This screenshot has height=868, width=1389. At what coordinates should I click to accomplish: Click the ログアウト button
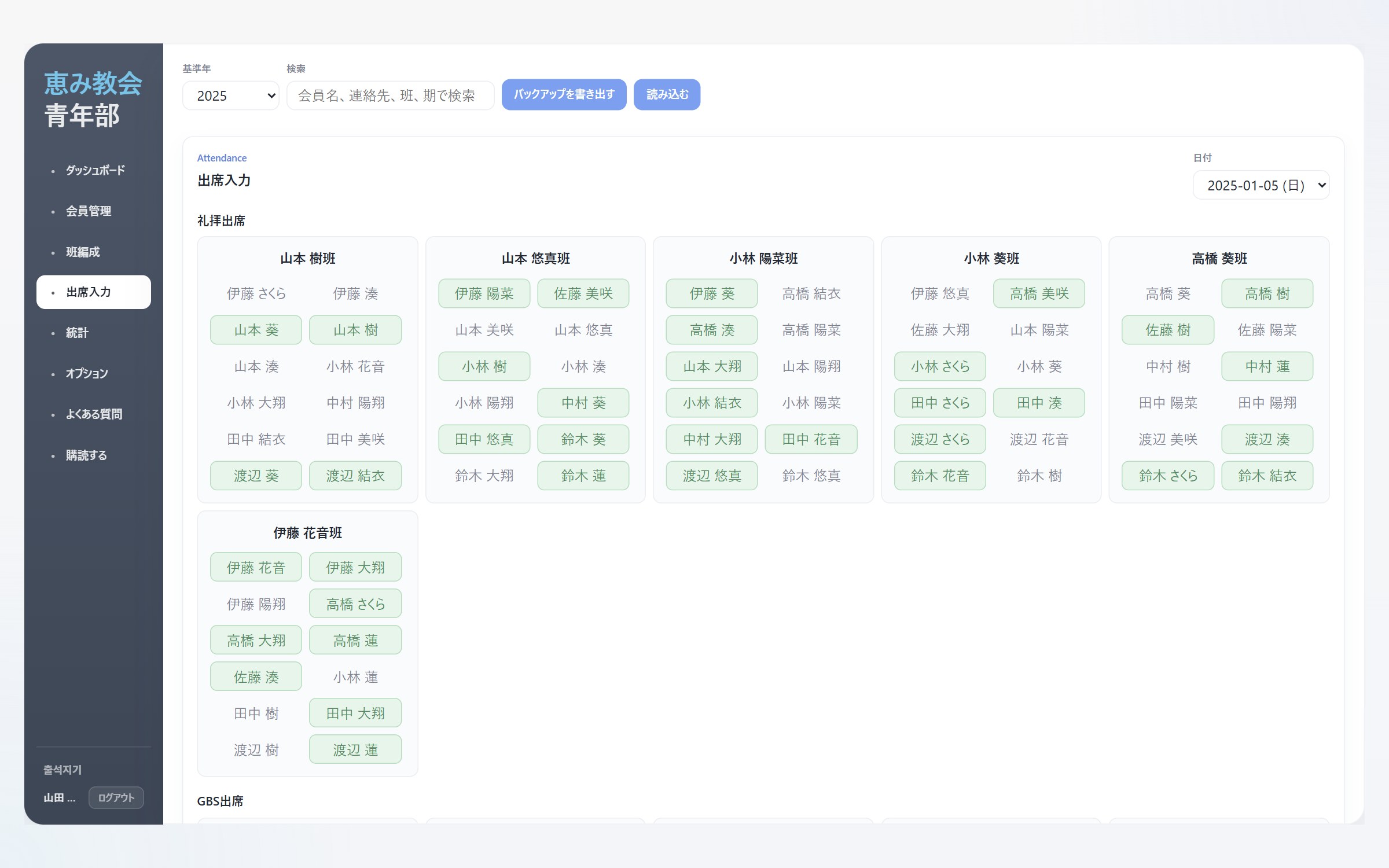(116, 797)
